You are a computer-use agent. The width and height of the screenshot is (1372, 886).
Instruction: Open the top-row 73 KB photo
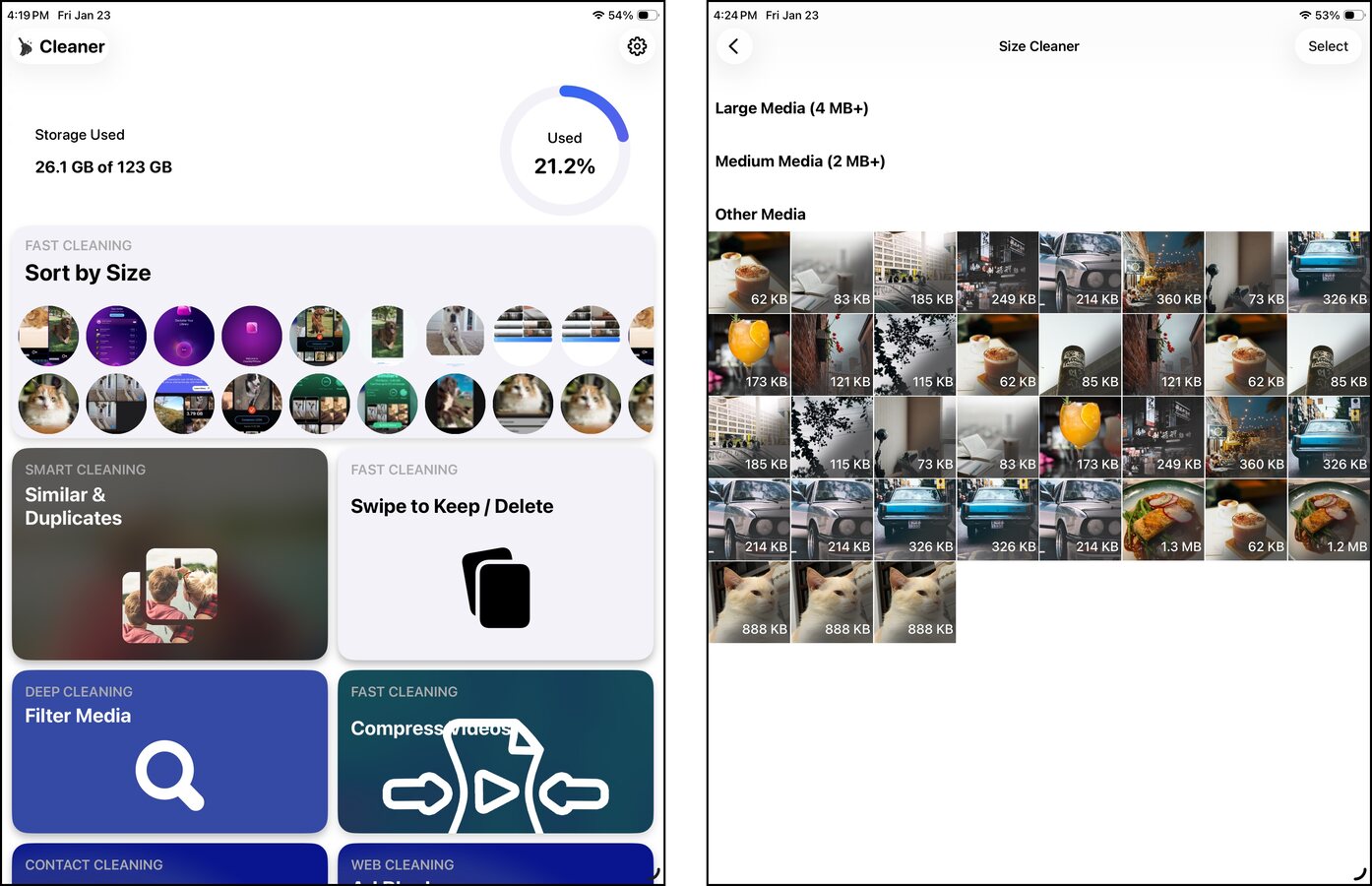pos(1246,273)
